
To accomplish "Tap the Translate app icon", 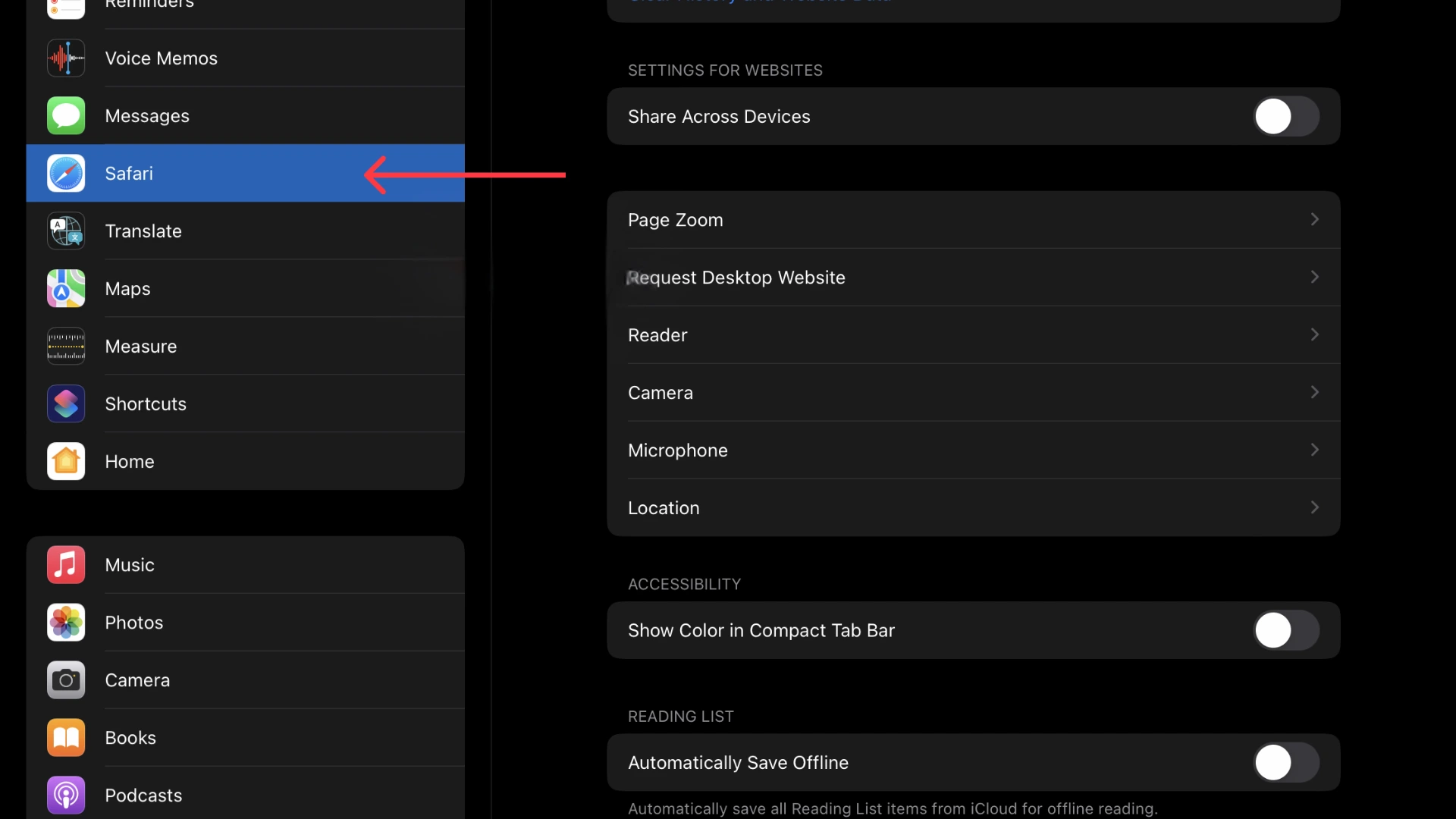I will [x=66, y=231].
